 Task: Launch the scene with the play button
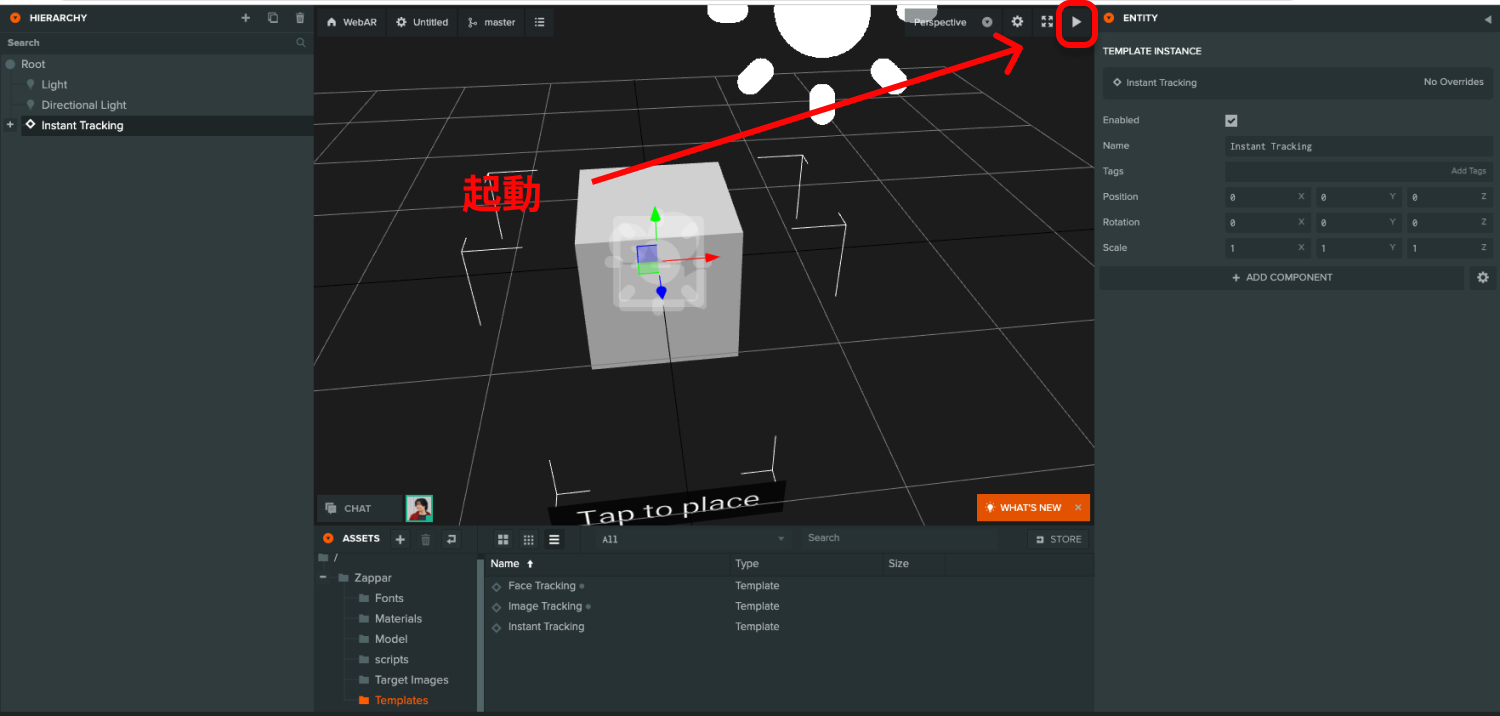[1076, 22]
